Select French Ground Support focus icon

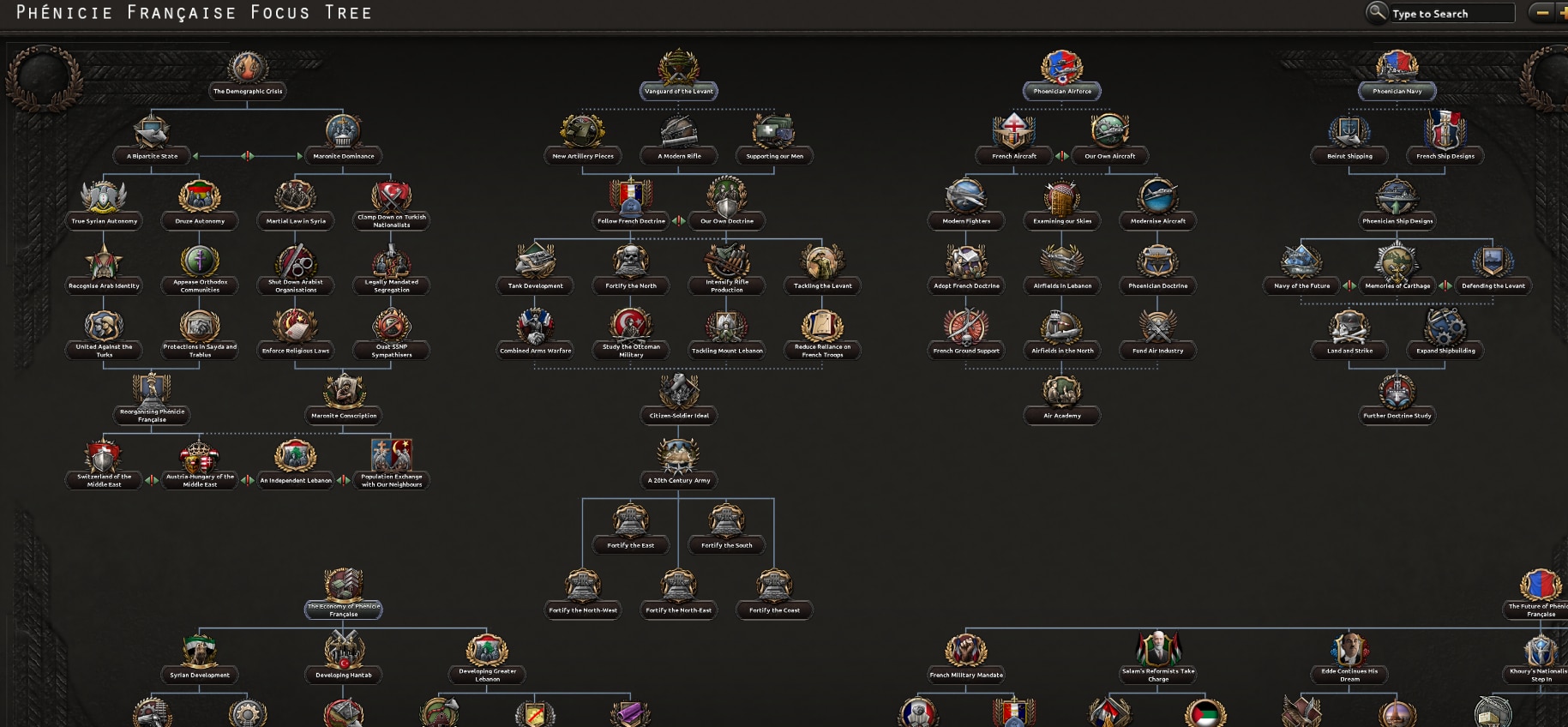[x=966, y=326]
